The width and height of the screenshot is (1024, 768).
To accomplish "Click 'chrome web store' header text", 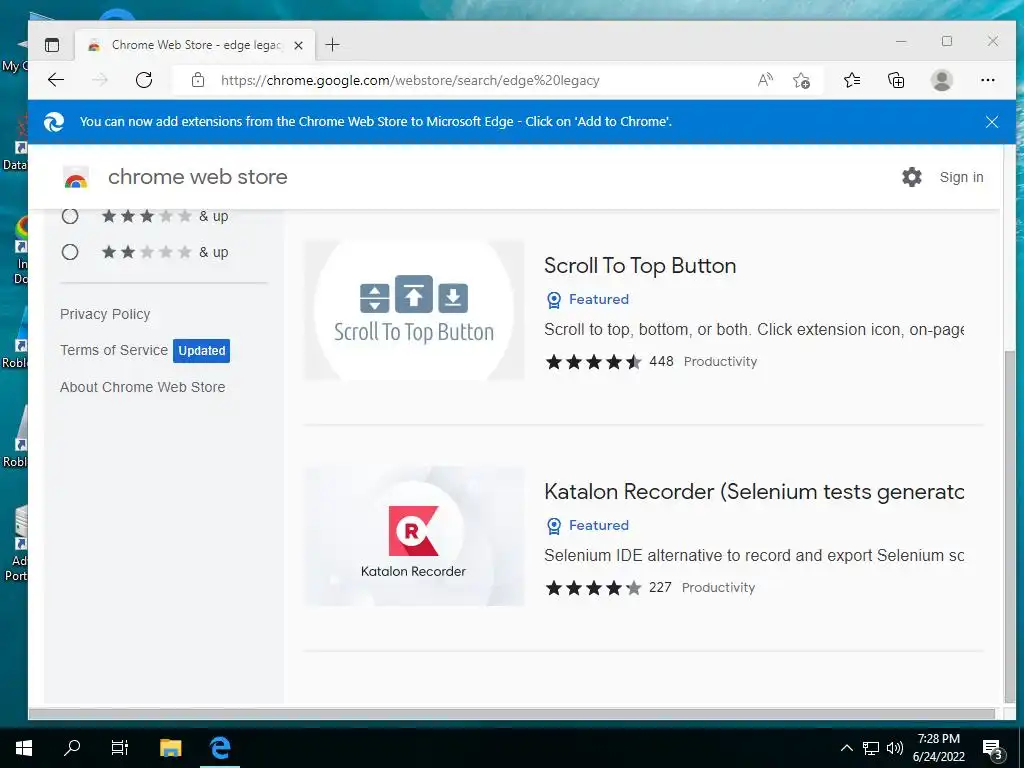I will (x=197, y=177).
